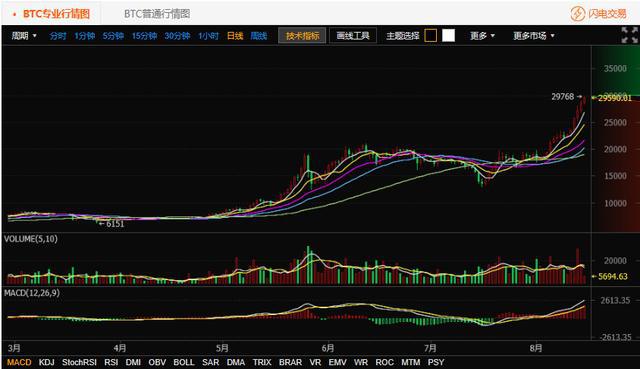This screenshot has height=369, width=640.
Task: Open the 周期 period dropdown
Action: click(24, 36)
